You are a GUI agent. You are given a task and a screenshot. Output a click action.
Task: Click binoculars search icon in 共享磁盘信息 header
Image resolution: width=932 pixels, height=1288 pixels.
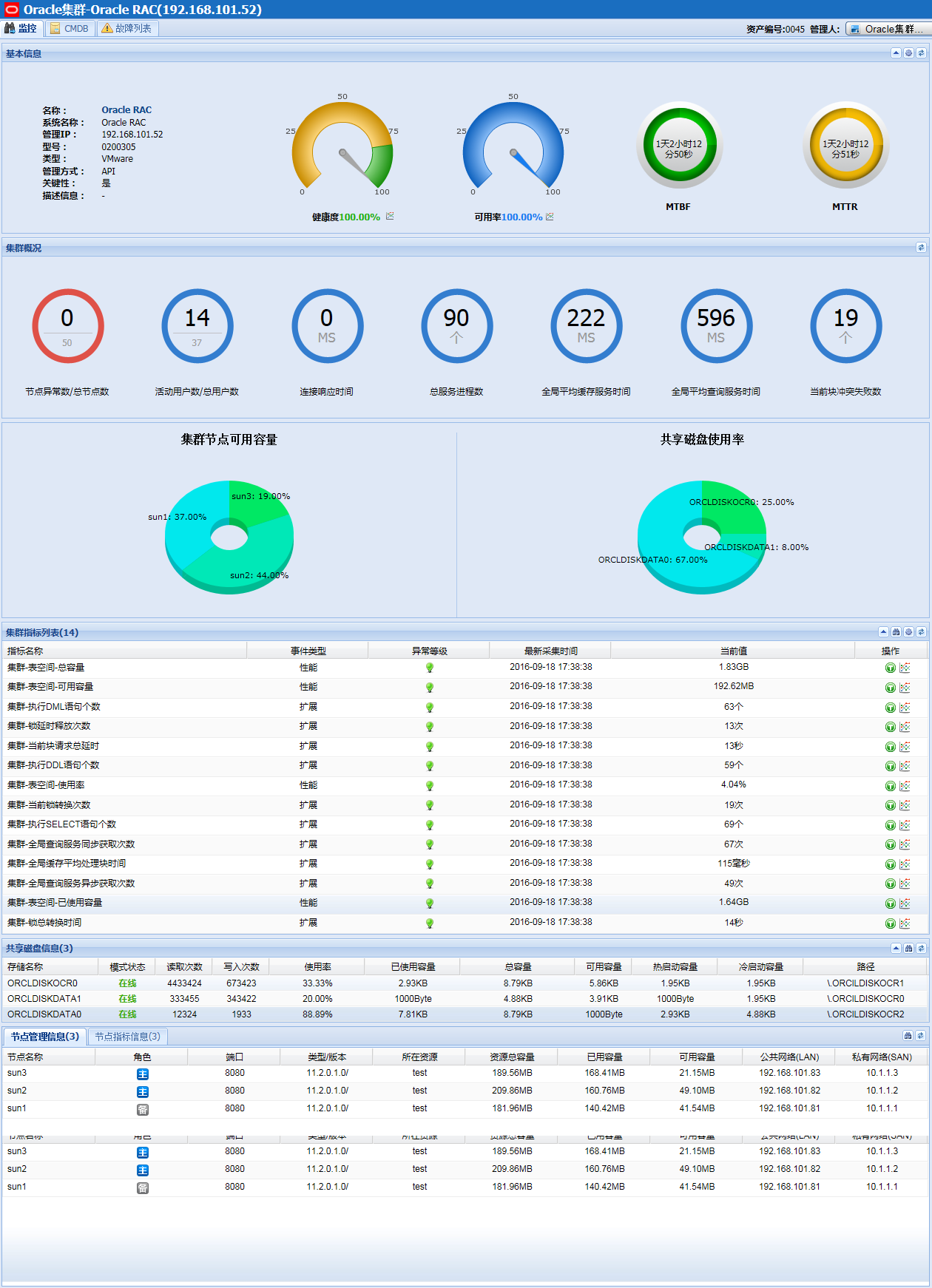click(x=908, y=948)
